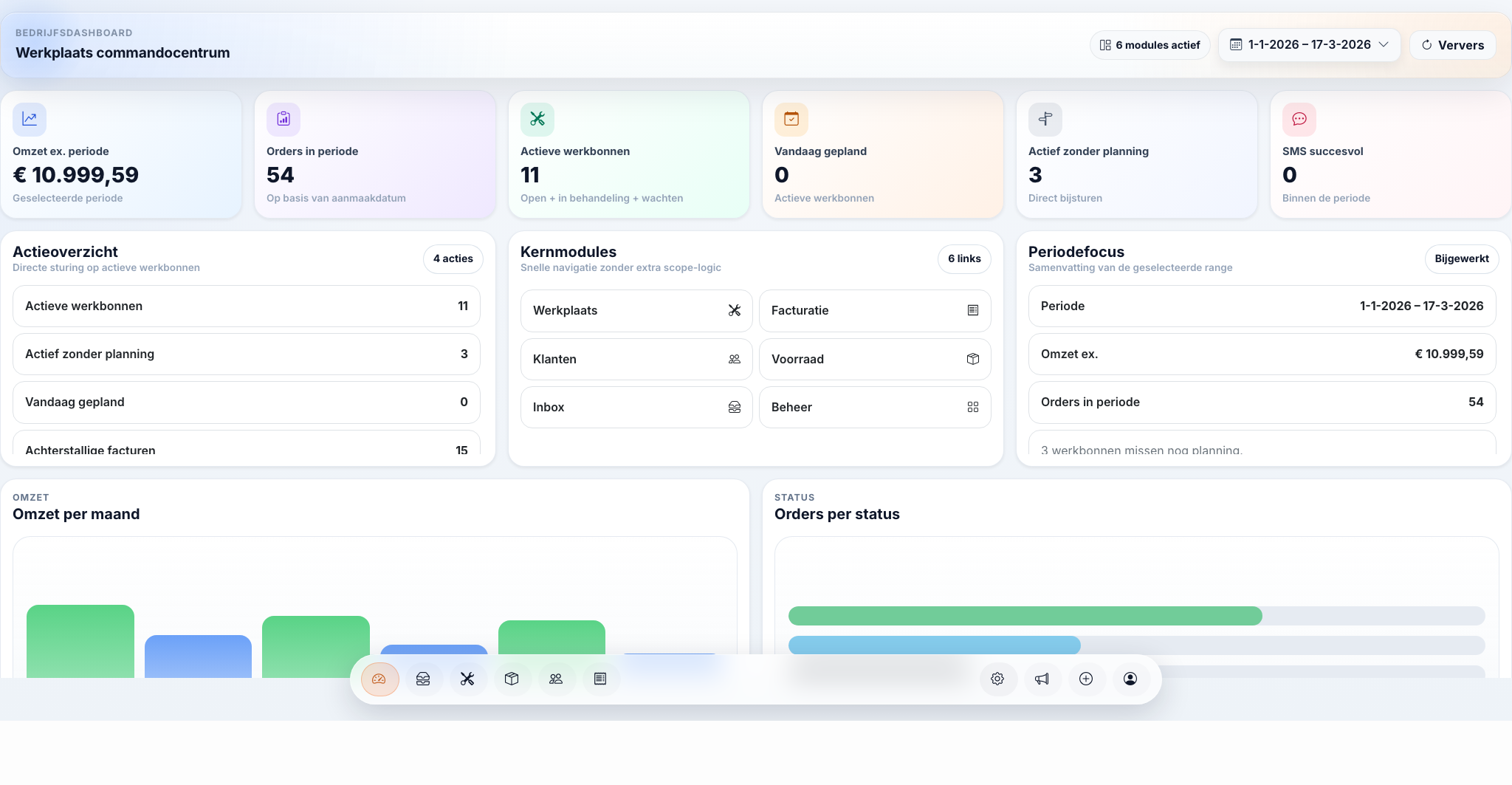The width and height of the screenshot is (1512, 785).
Task: Click the calendar icon on Vandaag gepland card
Action: point(791,119)
